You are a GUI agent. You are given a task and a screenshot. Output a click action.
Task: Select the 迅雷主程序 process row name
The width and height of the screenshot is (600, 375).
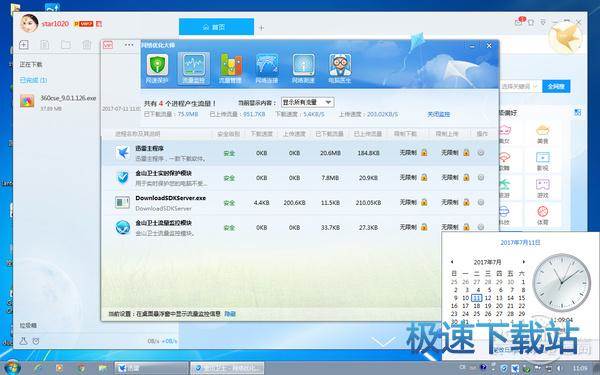(150, 148)
